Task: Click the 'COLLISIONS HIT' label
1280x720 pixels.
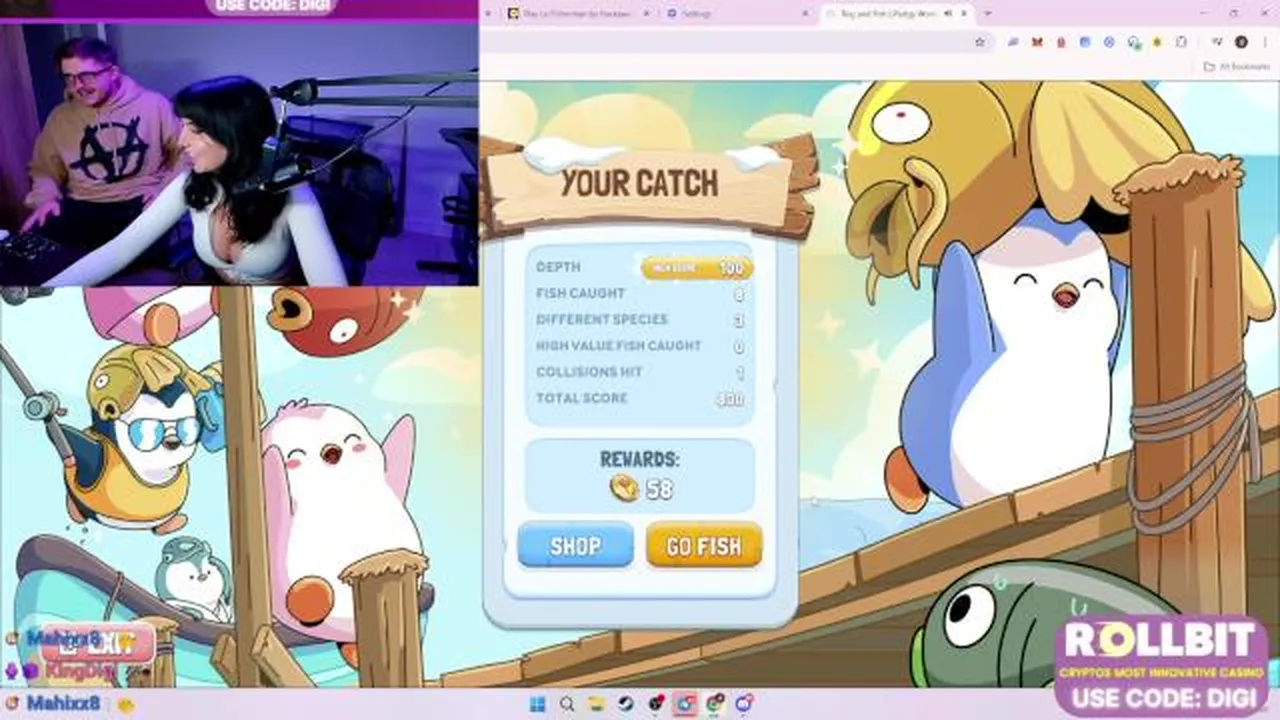Action: pyautogui.click(x=588, y=372)
